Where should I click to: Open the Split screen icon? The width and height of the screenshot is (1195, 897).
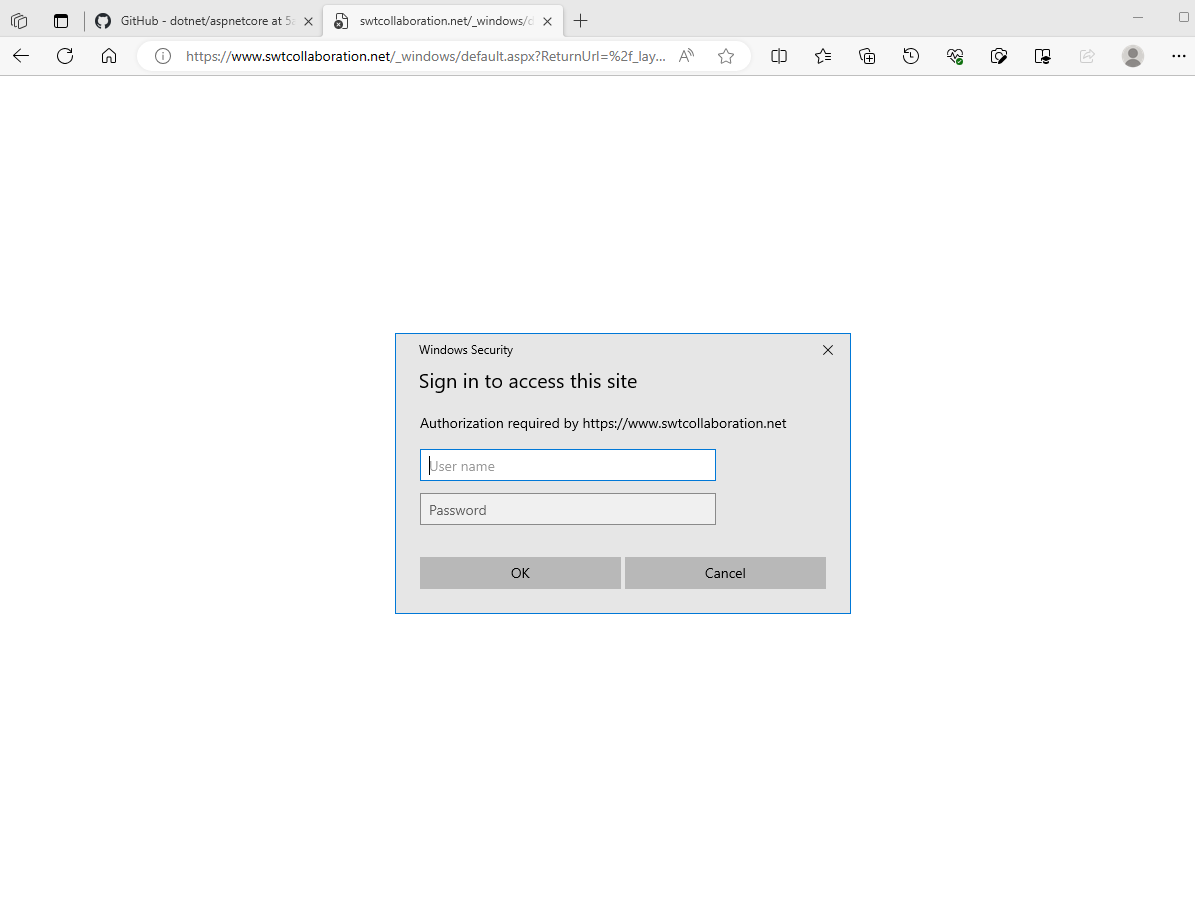tap(779, 56)
